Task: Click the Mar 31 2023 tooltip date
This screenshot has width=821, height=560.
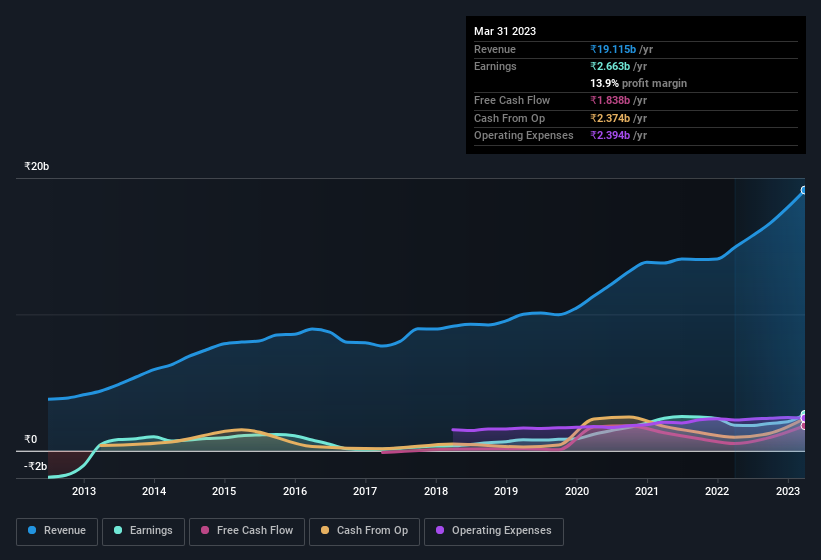Action: point(505,31)
